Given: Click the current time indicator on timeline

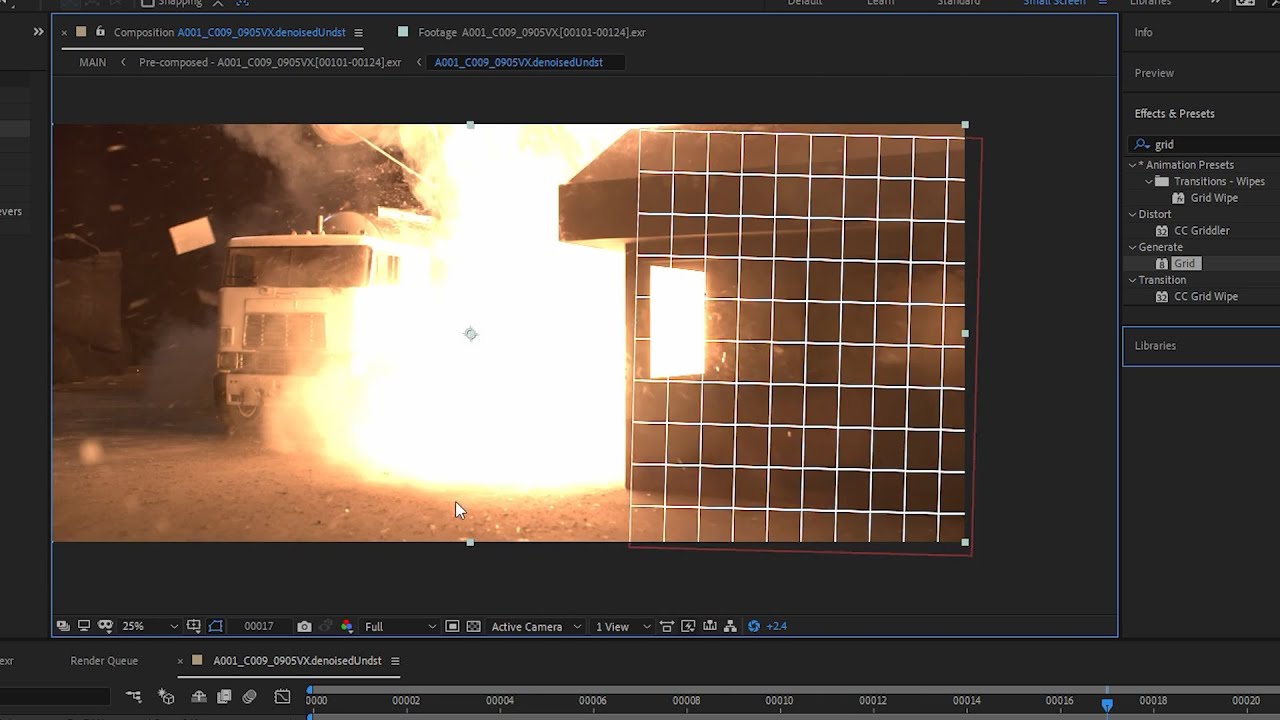Looking at the screenshot, I should tap(1107, 704).
